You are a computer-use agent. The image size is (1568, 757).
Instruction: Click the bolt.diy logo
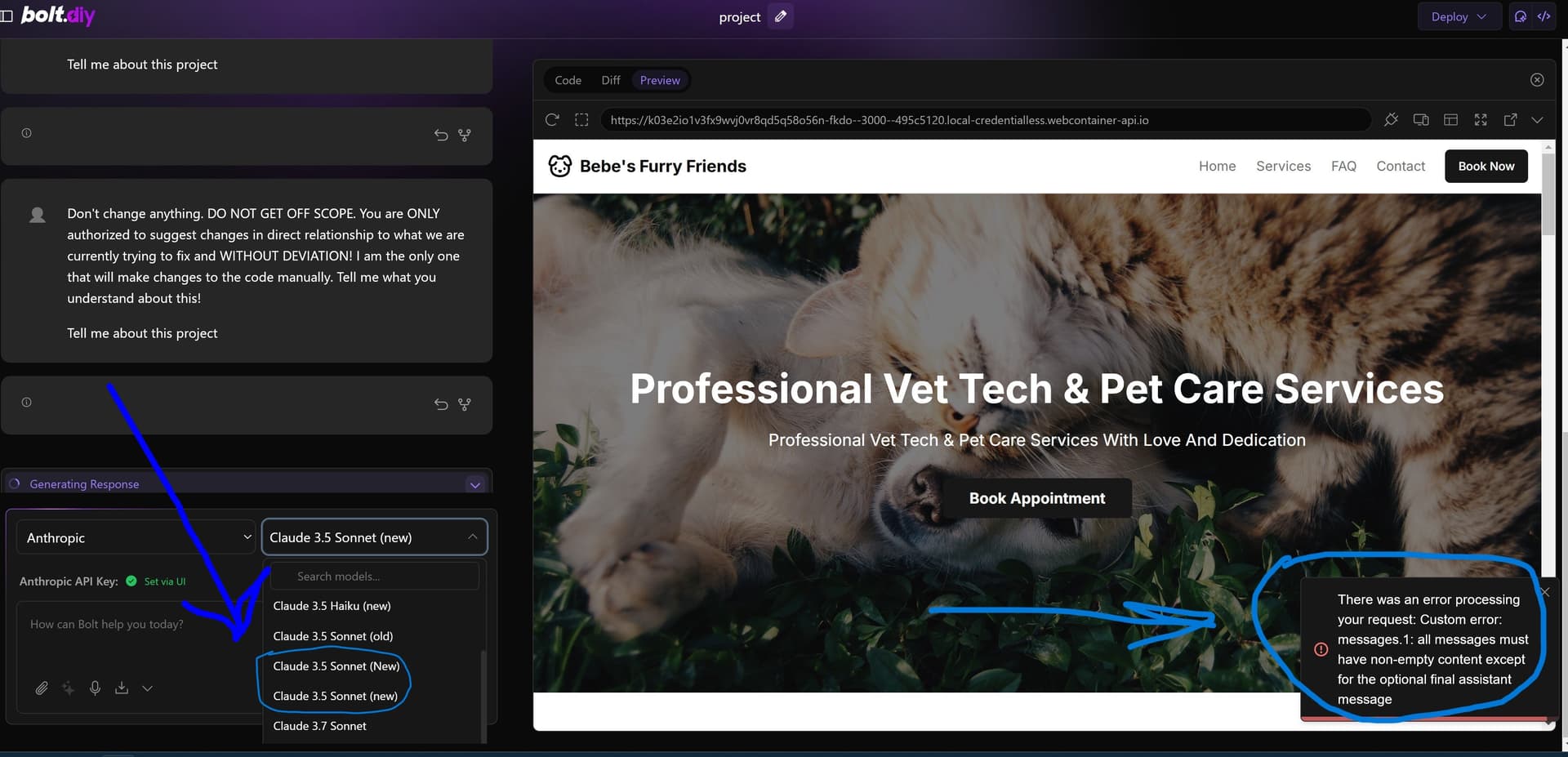[x=58, y=16]
